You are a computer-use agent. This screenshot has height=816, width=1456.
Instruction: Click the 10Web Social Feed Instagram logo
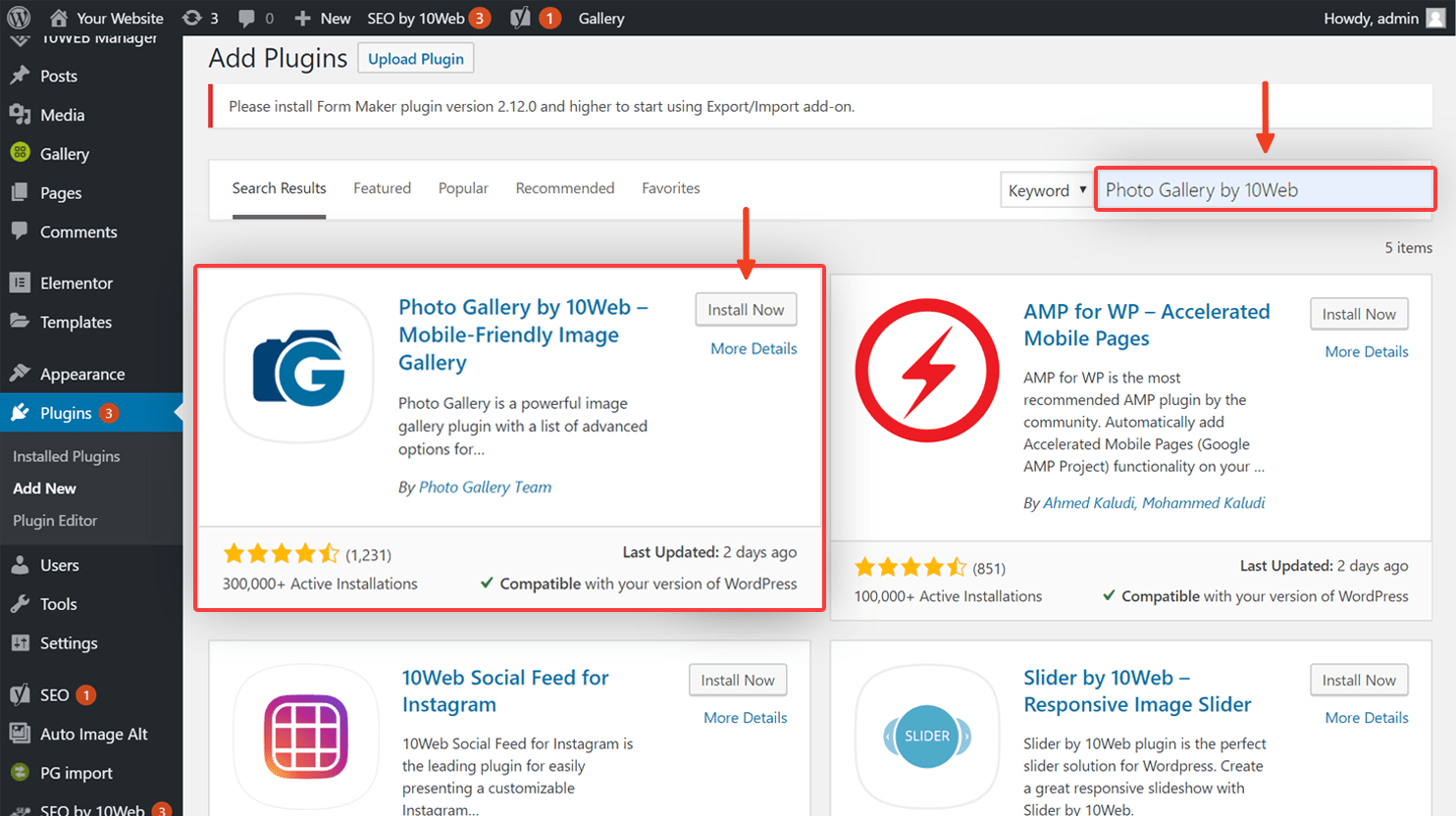[306, 737]
